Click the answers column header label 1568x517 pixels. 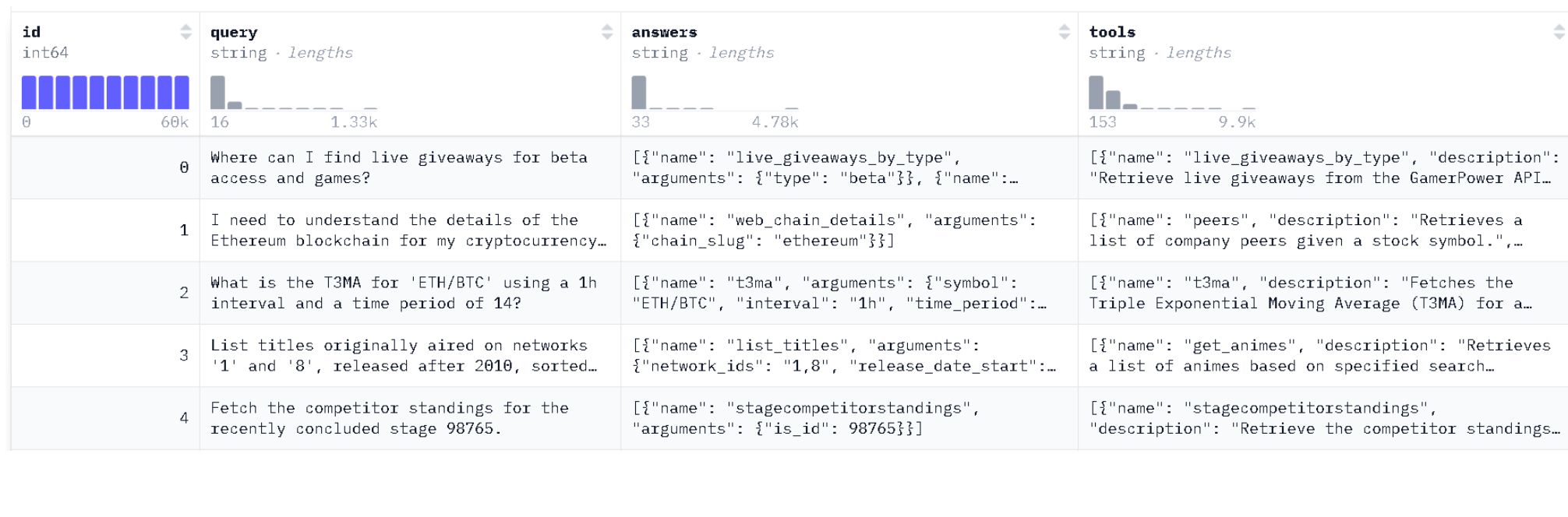tap(664, 32)
